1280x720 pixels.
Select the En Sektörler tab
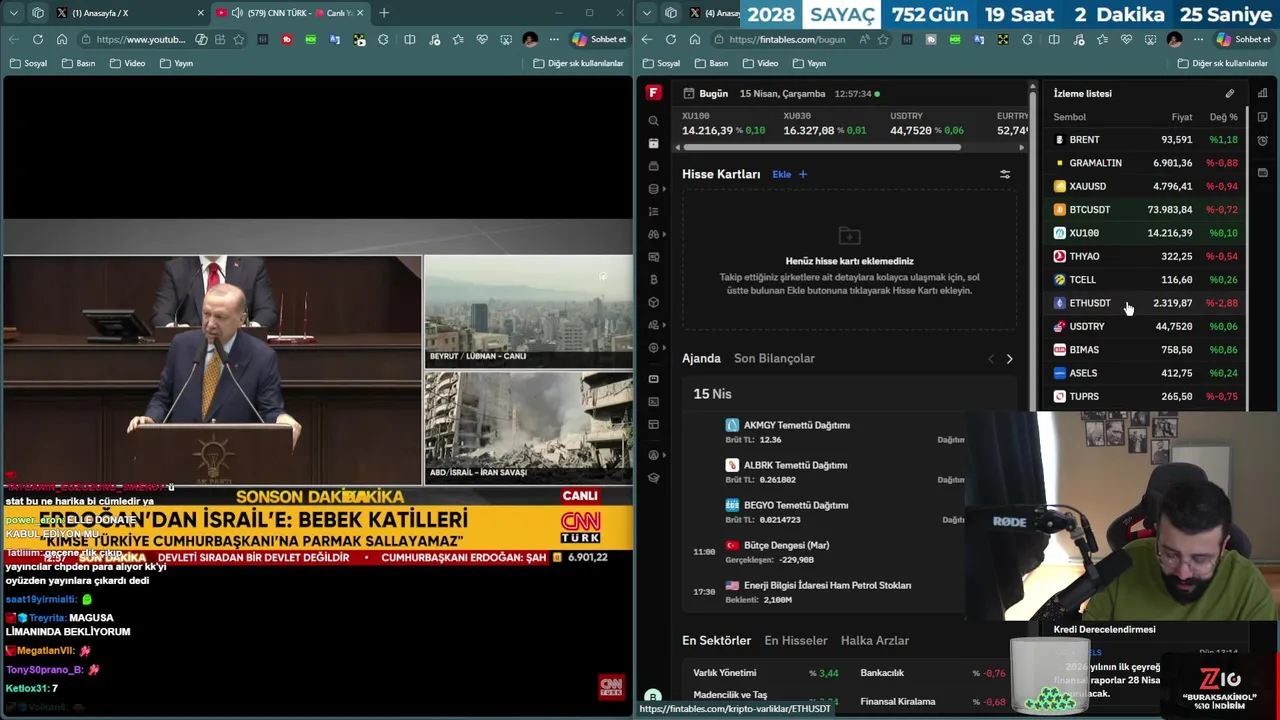point(716,640)
